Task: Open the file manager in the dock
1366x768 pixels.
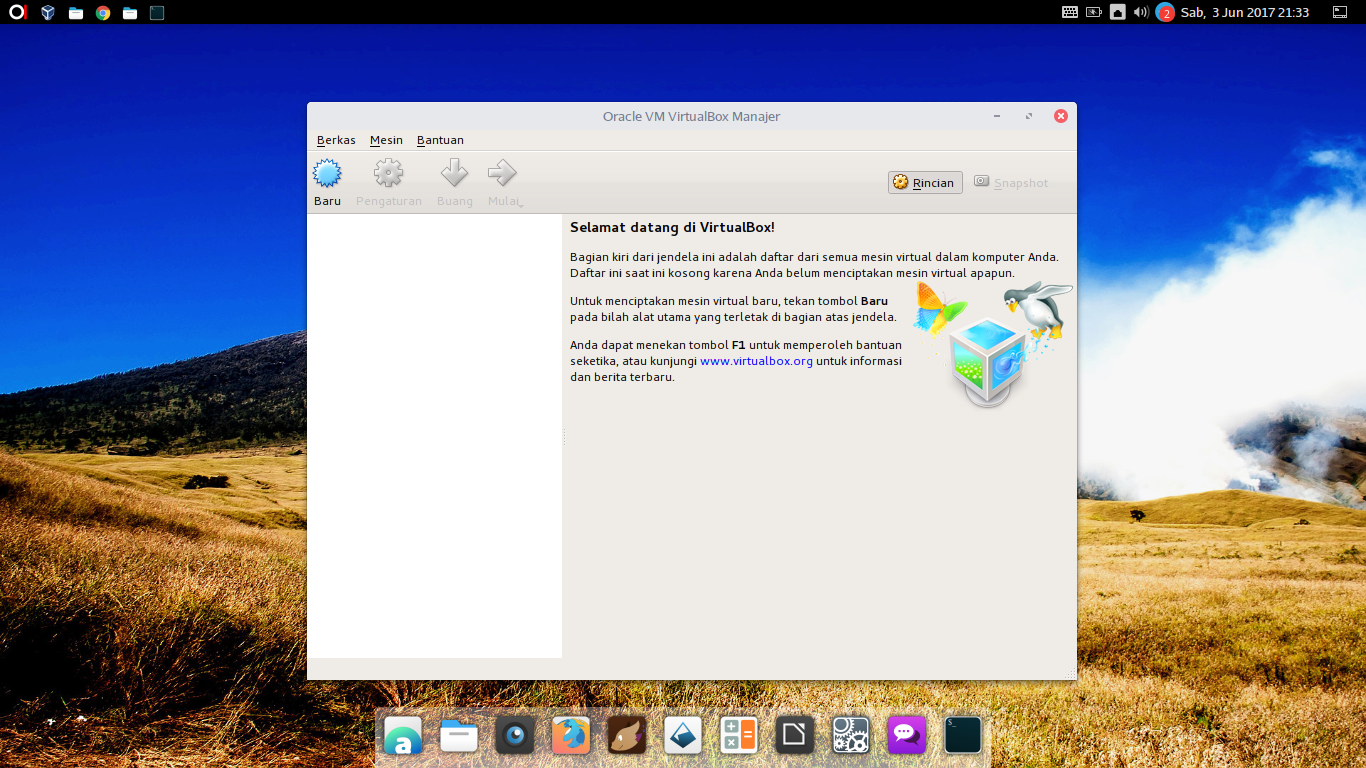Action: pos(459,735)
